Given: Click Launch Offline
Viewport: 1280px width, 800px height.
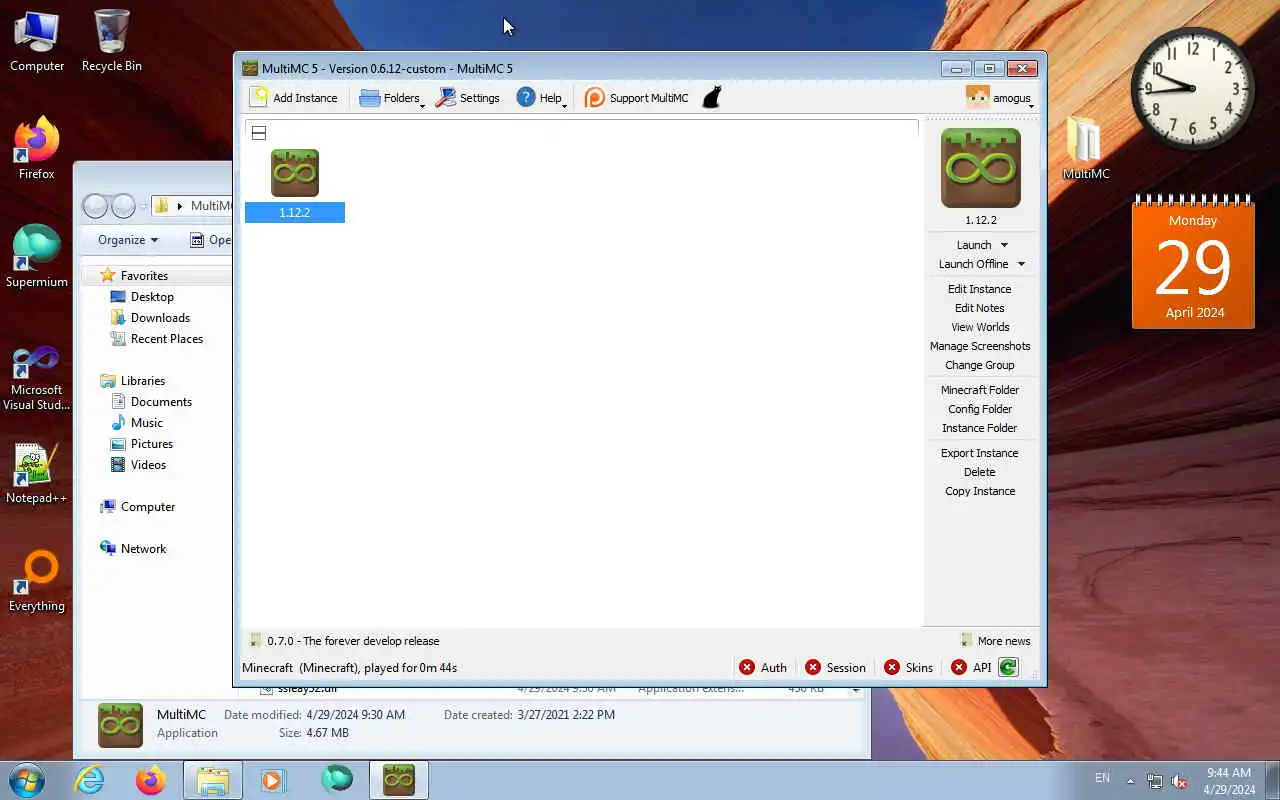Looking at the screenshot, I should pos(973,264).
